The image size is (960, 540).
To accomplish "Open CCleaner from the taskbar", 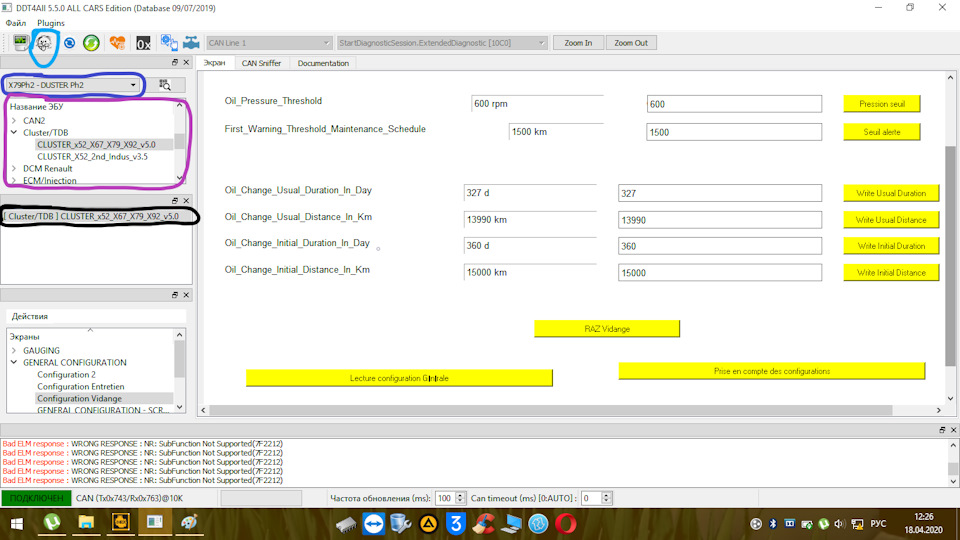I will [x=484, y=524].
